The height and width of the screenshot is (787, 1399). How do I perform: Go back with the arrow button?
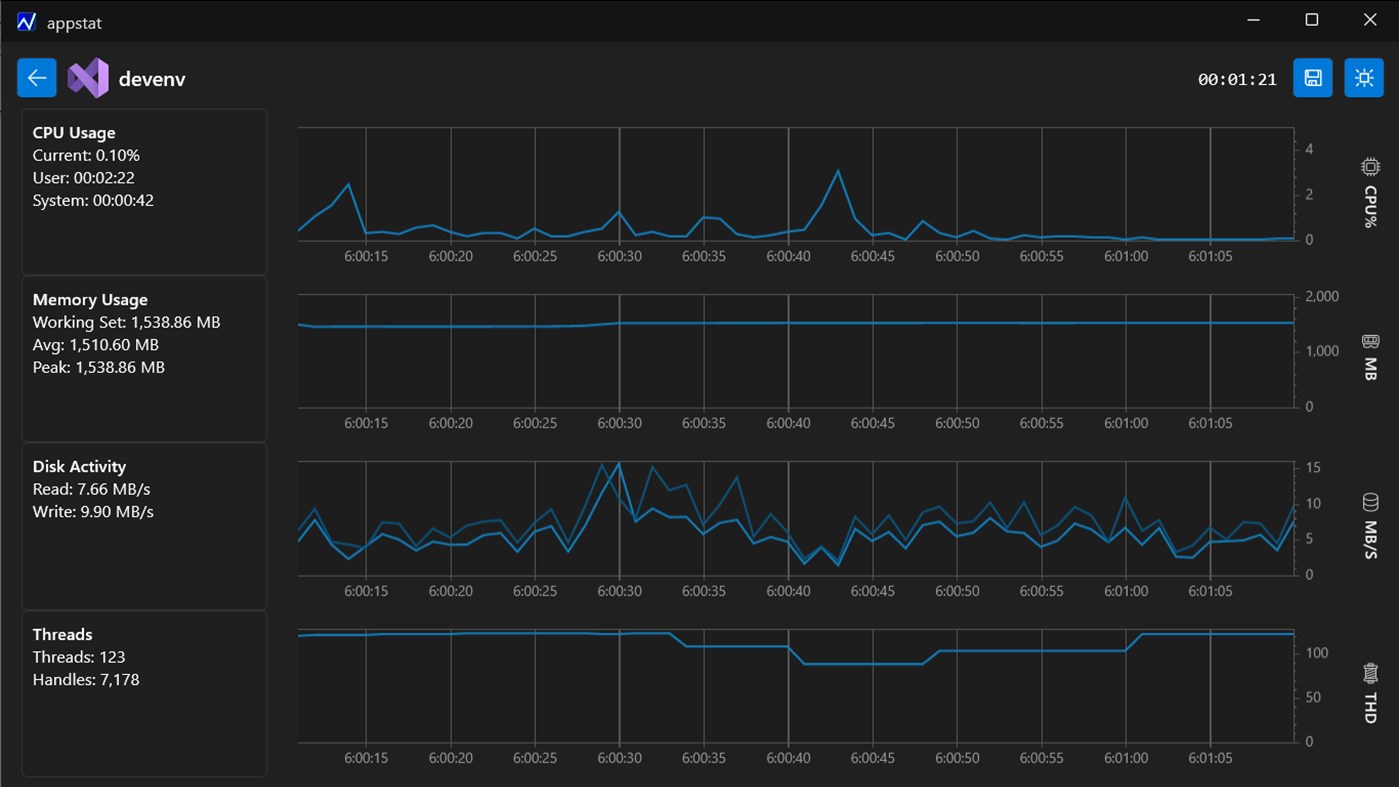point(37,77)
